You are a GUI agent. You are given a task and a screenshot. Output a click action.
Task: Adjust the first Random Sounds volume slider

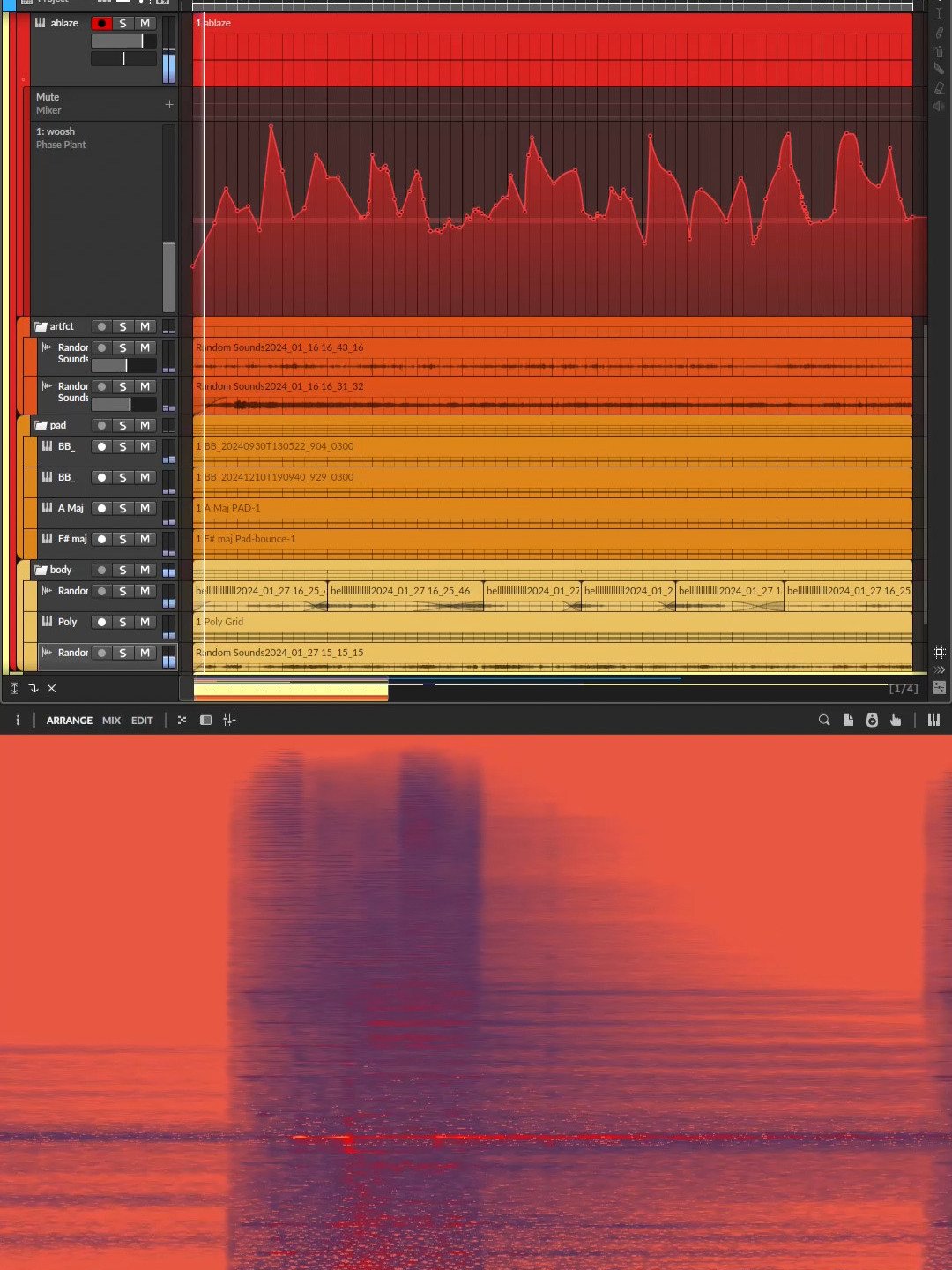coord(123,365)
